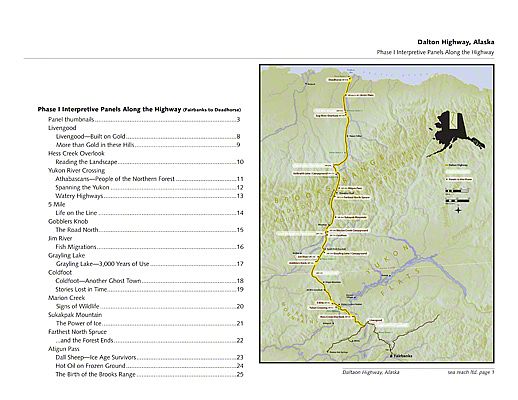
Task: Click the 'Farthest North Spruce' section heading
Action: tap(77, 332)
